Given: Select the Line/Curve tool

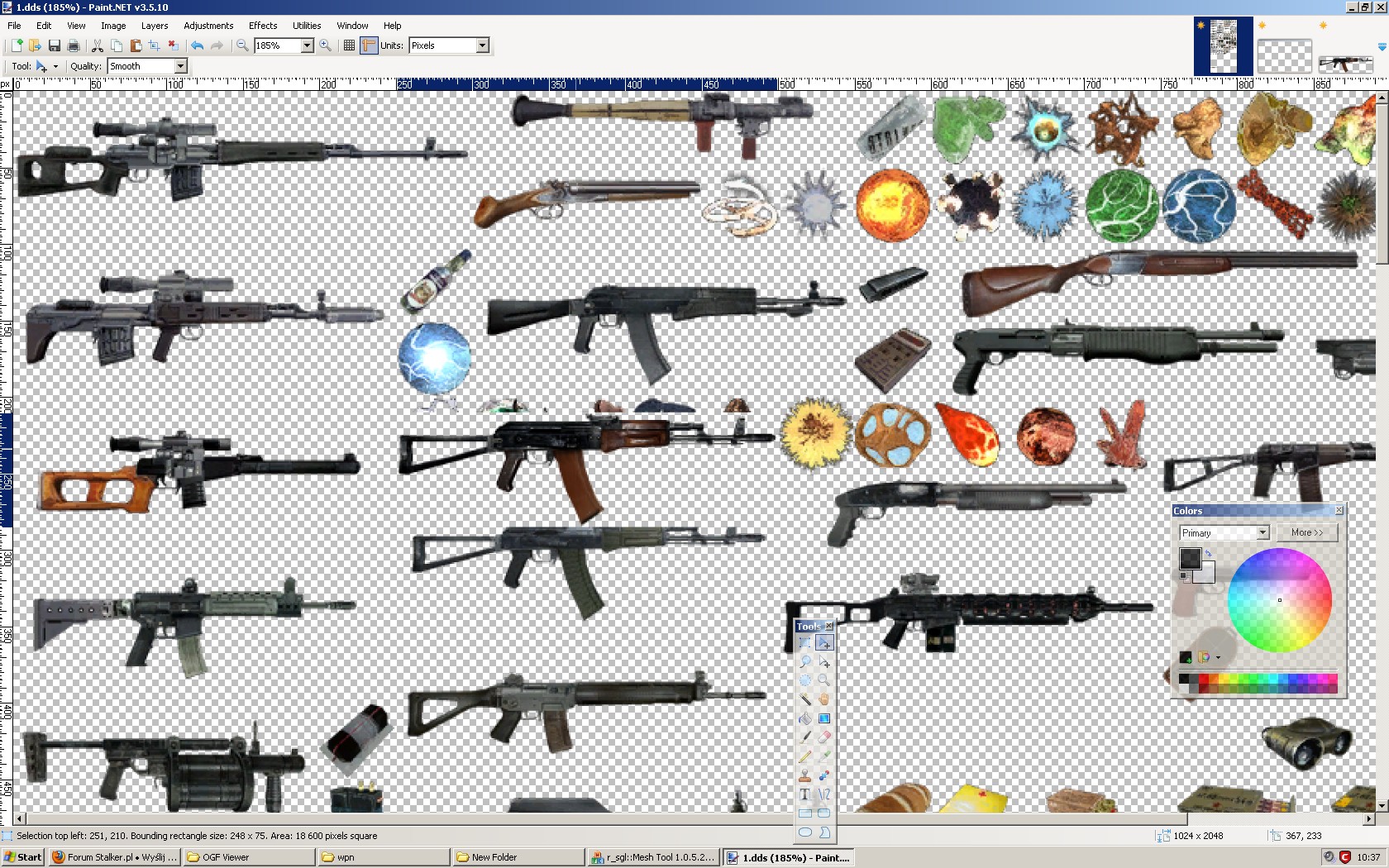Looking at the screenshot, I should [x=823, y=794].
